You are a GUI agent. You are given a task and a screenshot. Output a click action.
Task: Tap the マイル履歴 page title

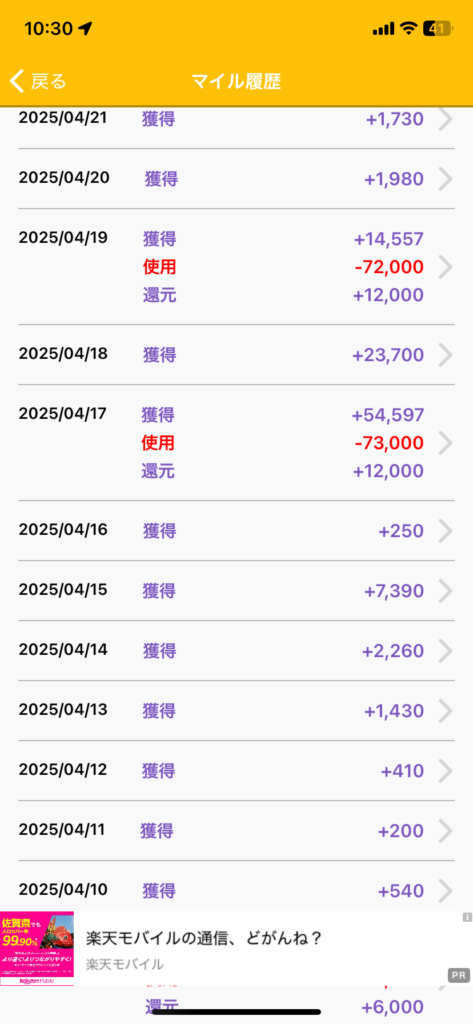click(236, 82)
